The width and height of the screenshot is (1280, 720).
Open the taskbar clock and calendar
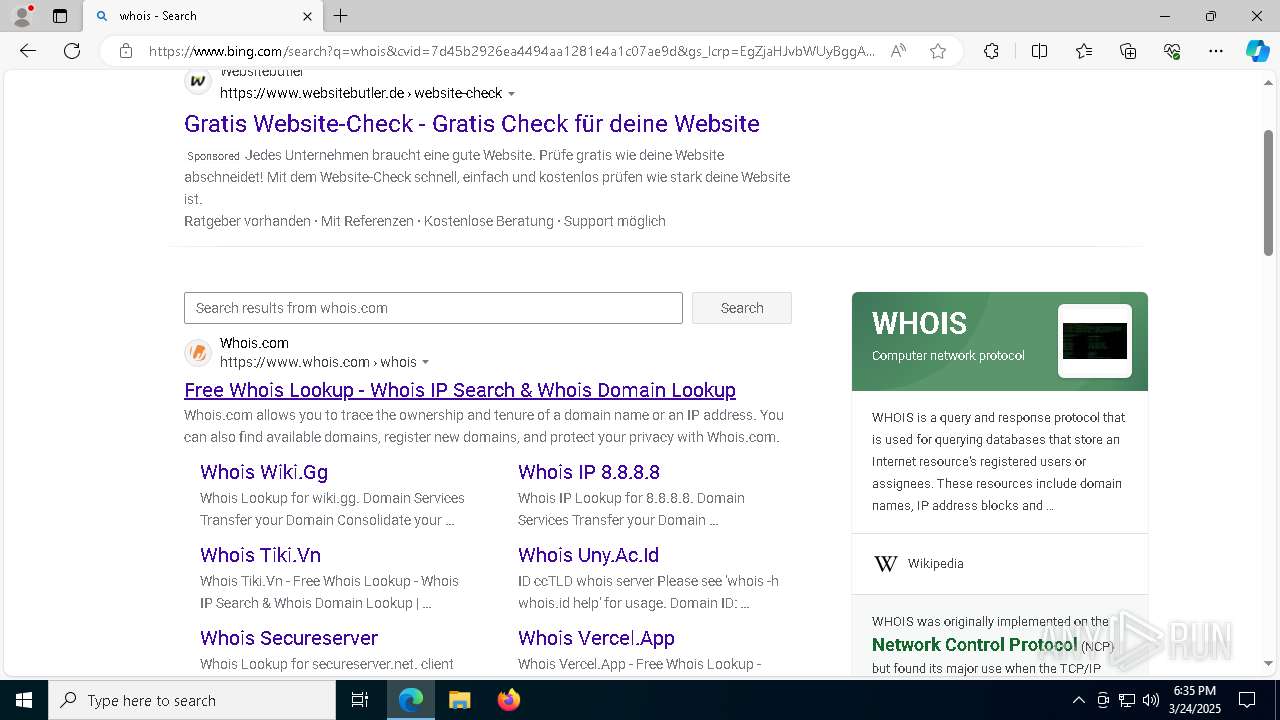(x=1194, y=700)
